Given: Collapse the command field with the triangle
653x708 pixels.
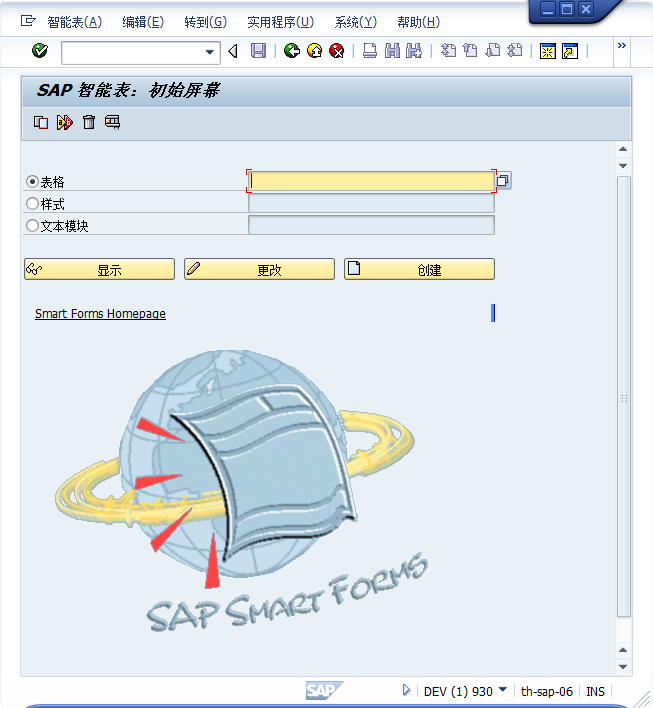Looking at the screenshot, I should [x=233, y=51].
